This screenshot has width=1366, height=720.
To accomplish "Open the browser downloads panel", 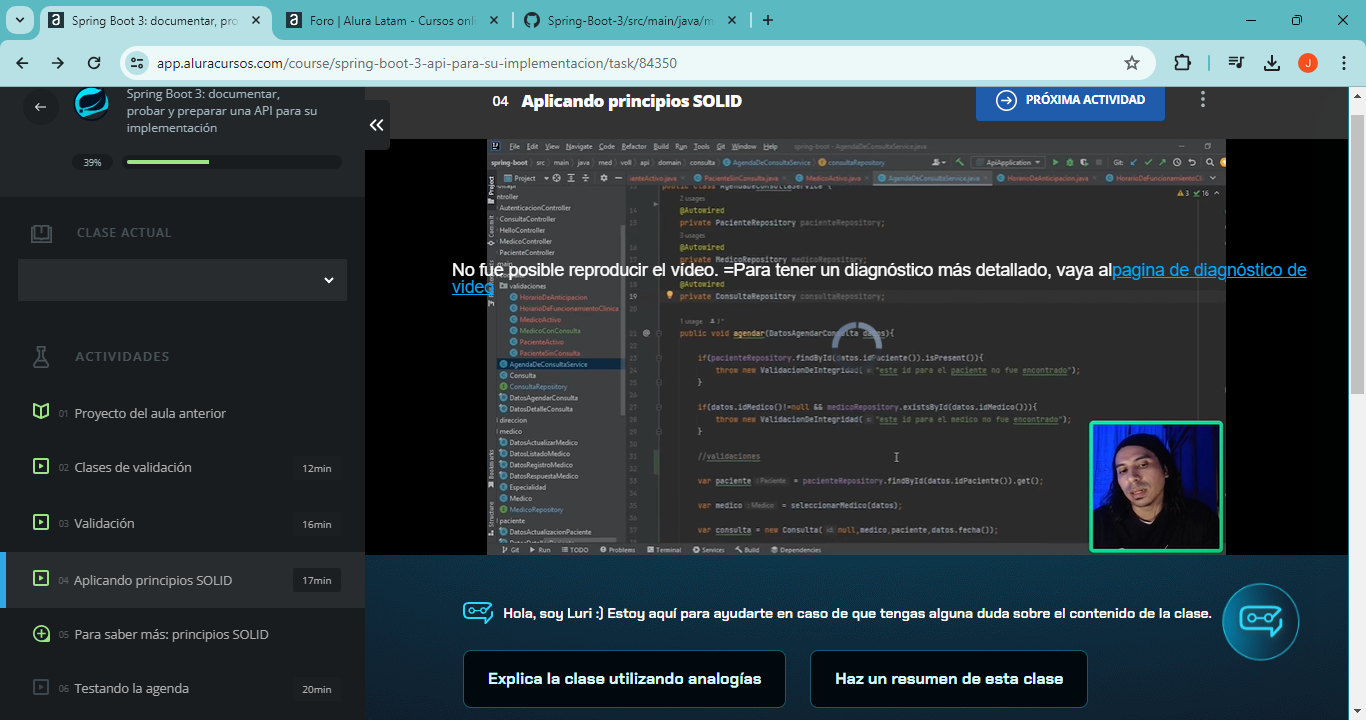I will 1272,63.
